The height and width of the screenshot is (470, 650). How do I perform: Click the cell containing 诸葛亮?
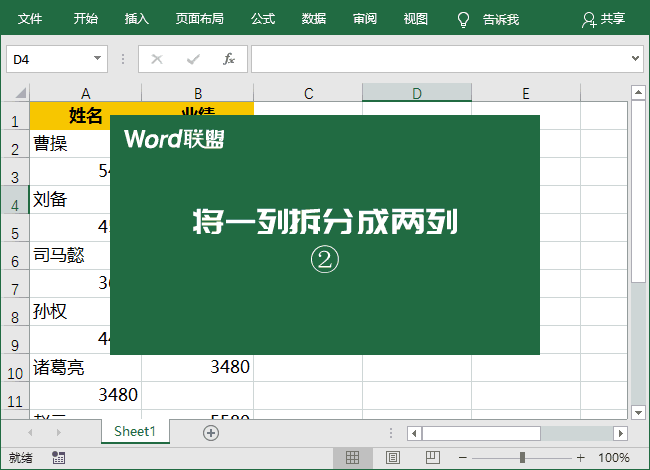[x=85, y=368]
